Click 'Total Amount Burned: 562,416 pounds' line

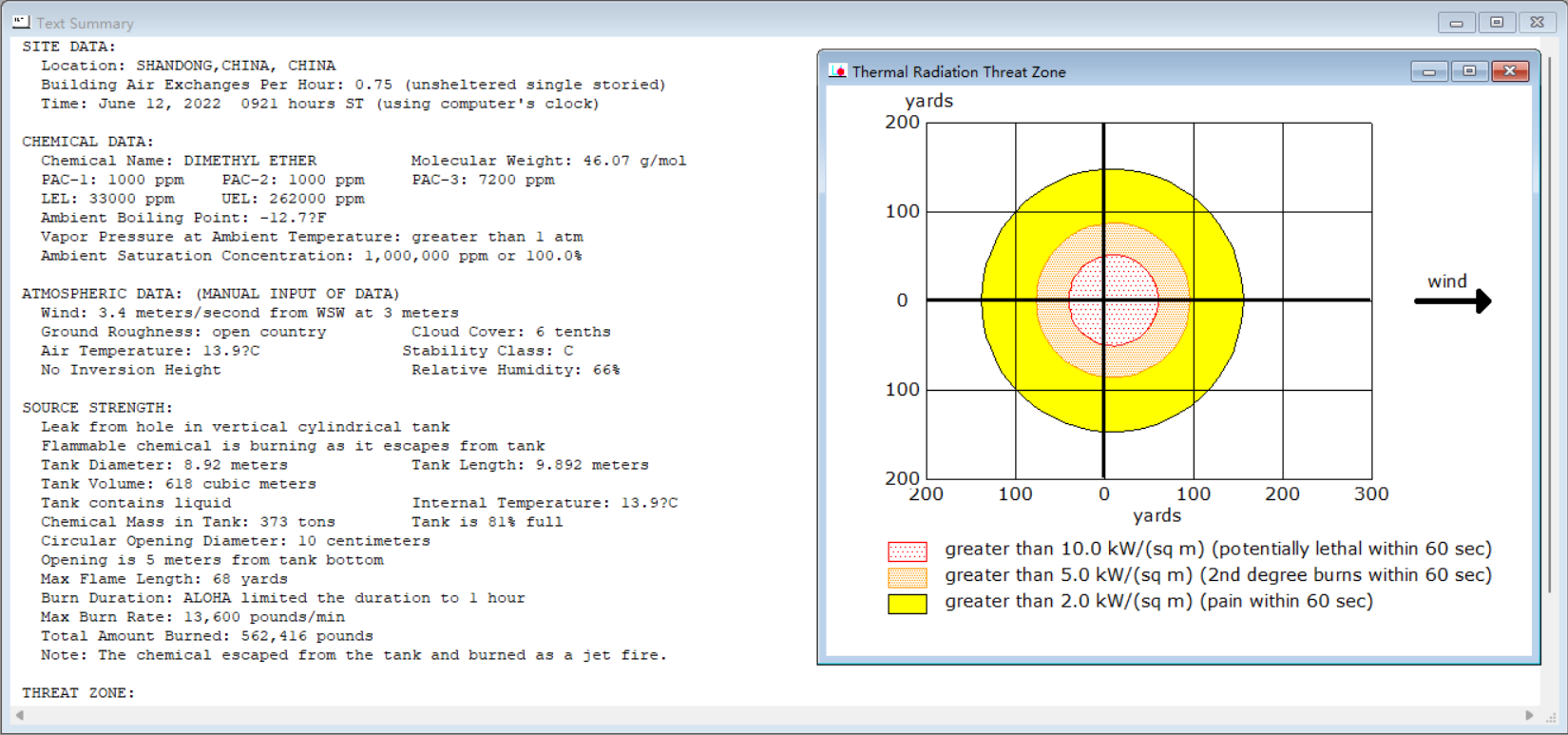coord(207,636)
